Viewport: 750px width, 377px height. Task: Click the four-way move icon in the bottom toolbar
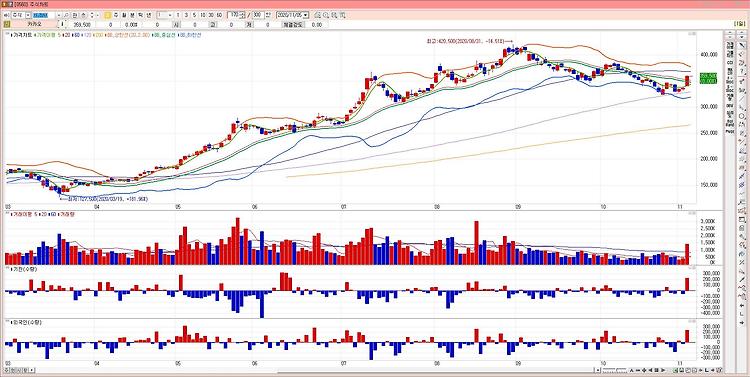[644, 370]
